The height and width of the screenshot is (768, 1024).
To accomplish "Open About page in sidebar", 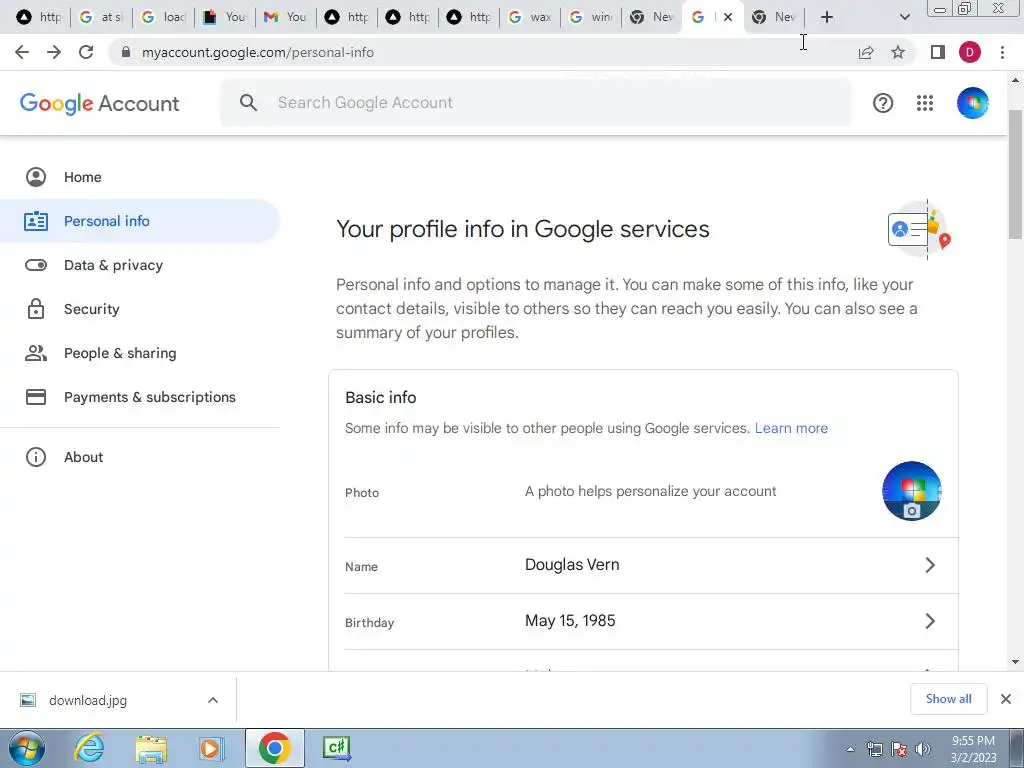I will (x=140, y=457).
